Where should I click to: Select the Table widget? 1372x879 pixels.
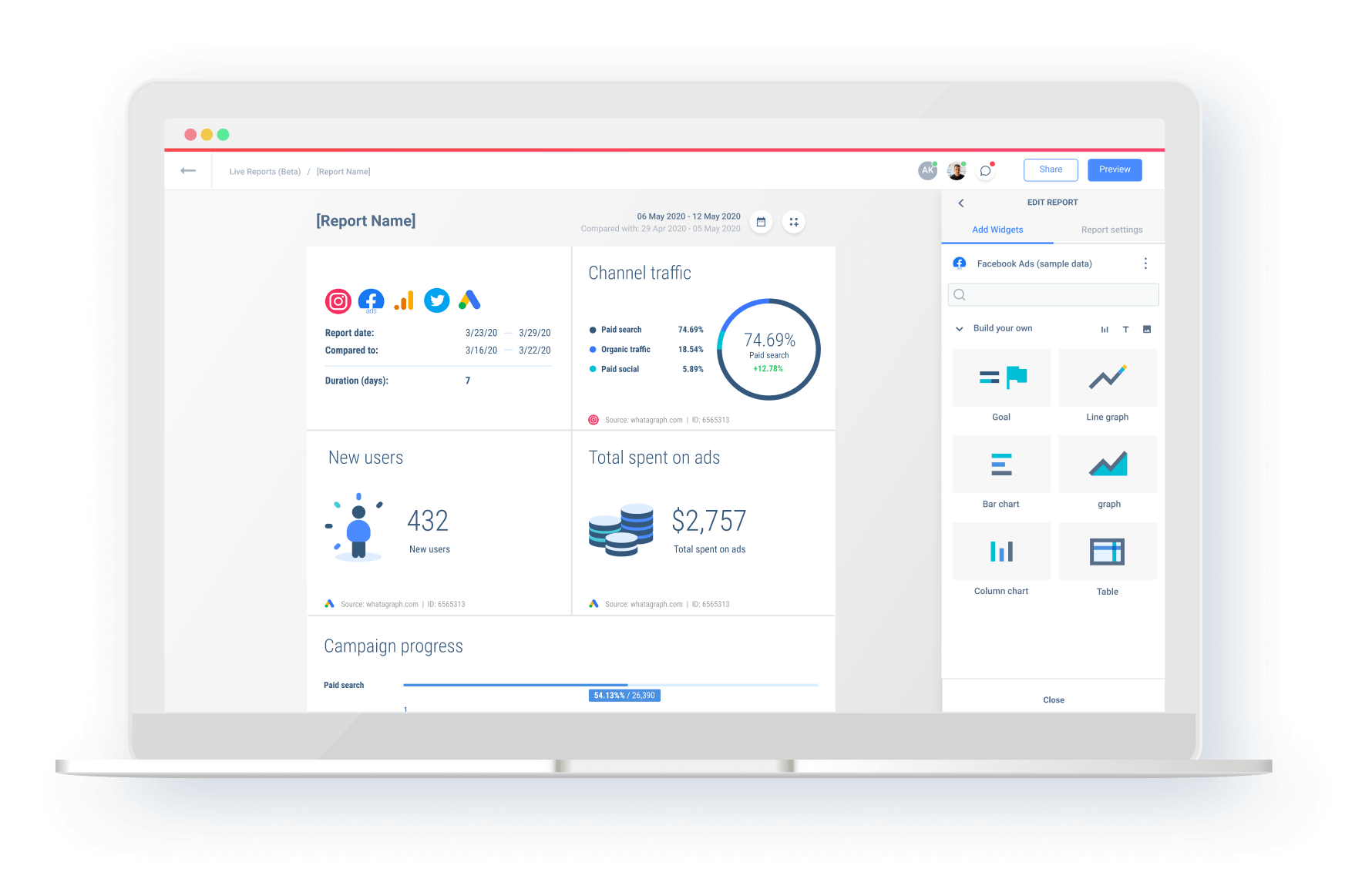click(1108, 552)
